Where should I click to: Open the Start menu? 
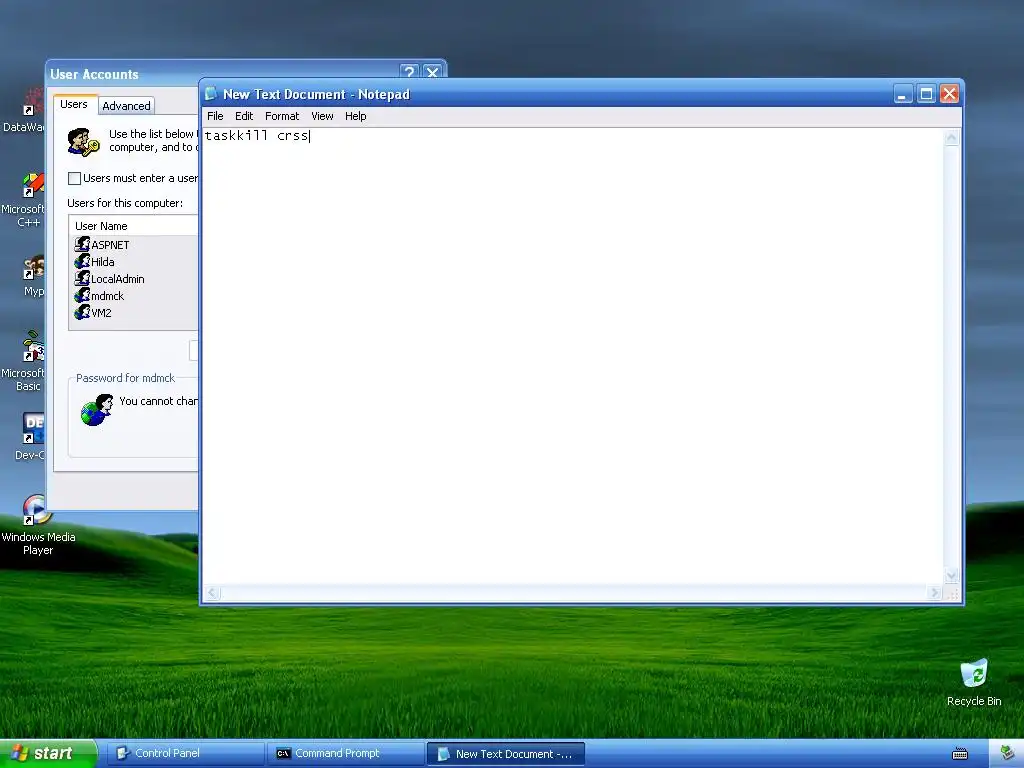point(48,753)
